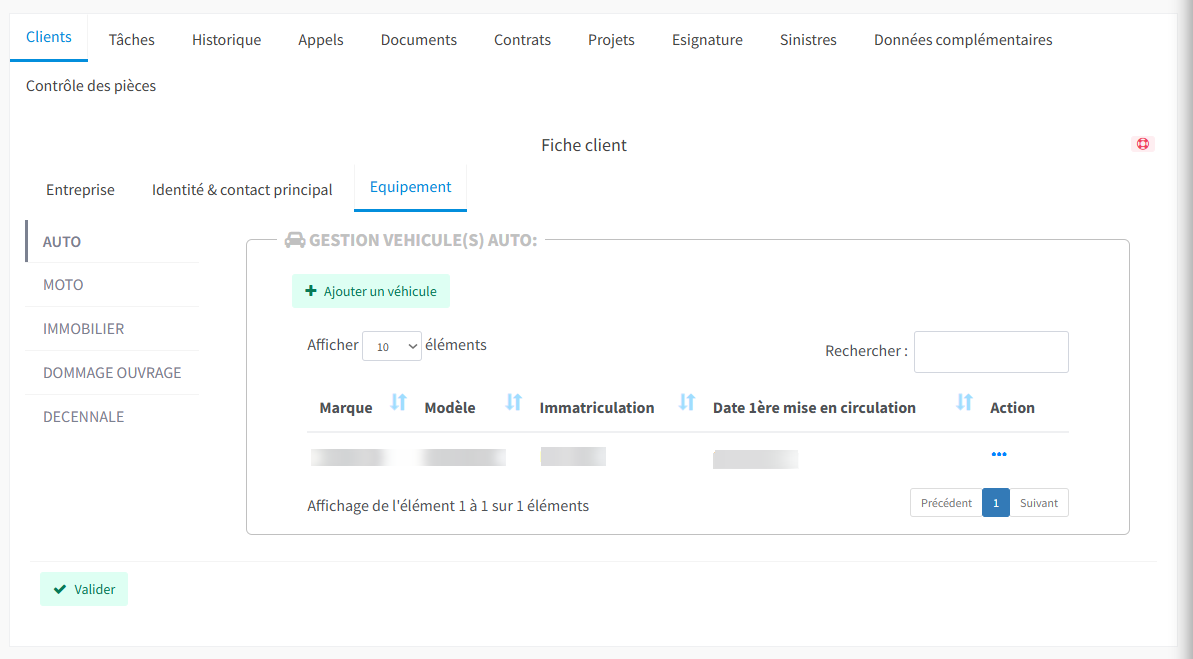Open the Contrats tab

522,40
